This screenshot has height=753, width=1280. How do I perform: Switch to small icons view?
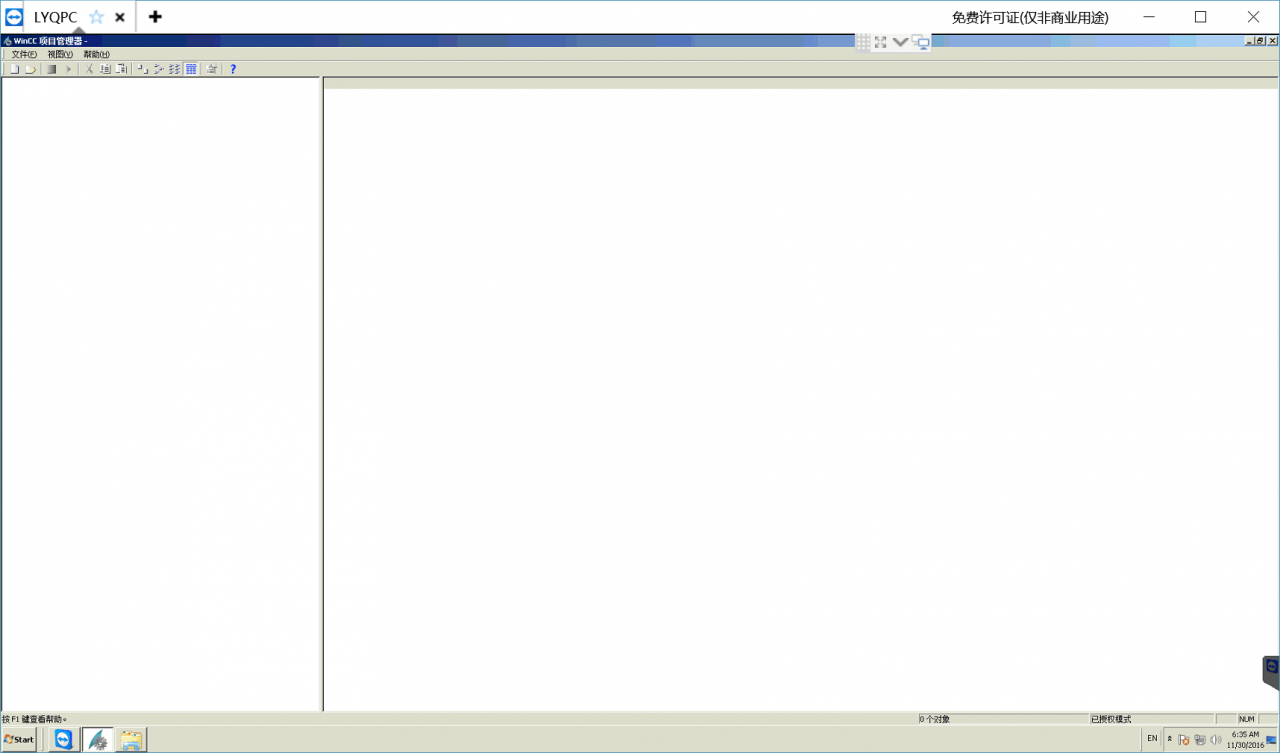158,69
